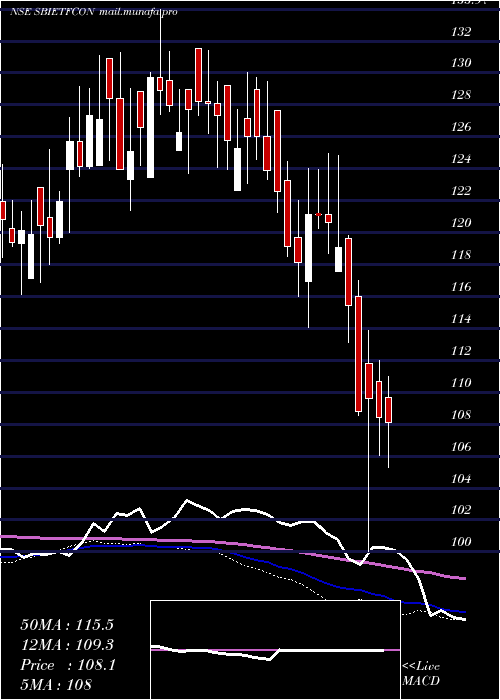Click the NSE SBIETFCON chart title text
The width and height of the screenshot is (500, 700).
pos(52,12)
